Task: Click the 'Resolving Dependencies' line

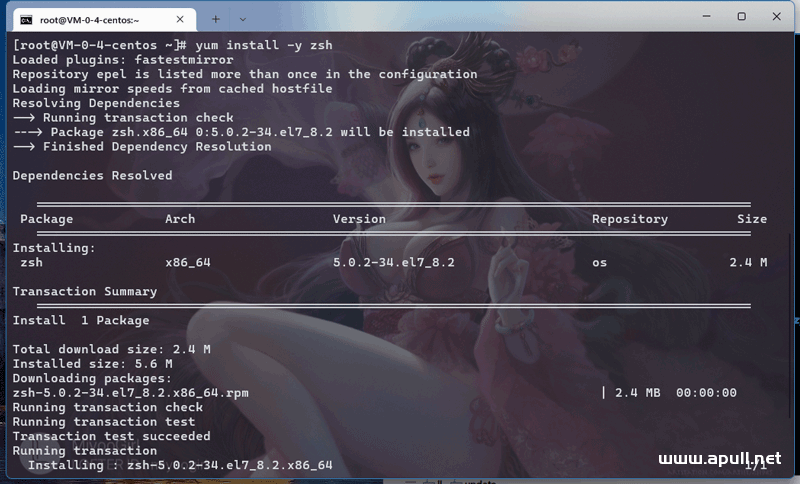Action: [x=96, y=103]
